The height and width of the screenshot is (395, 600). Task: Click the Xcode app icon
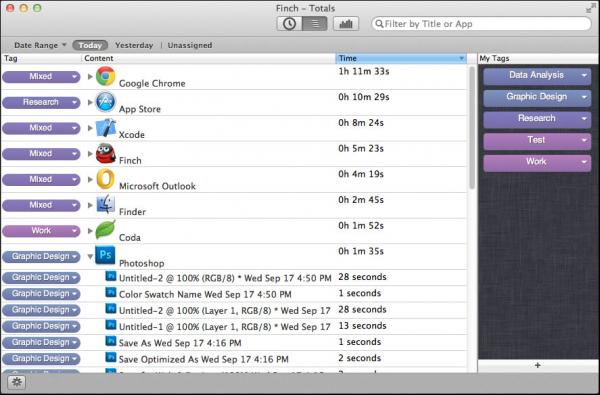point(105,127)
